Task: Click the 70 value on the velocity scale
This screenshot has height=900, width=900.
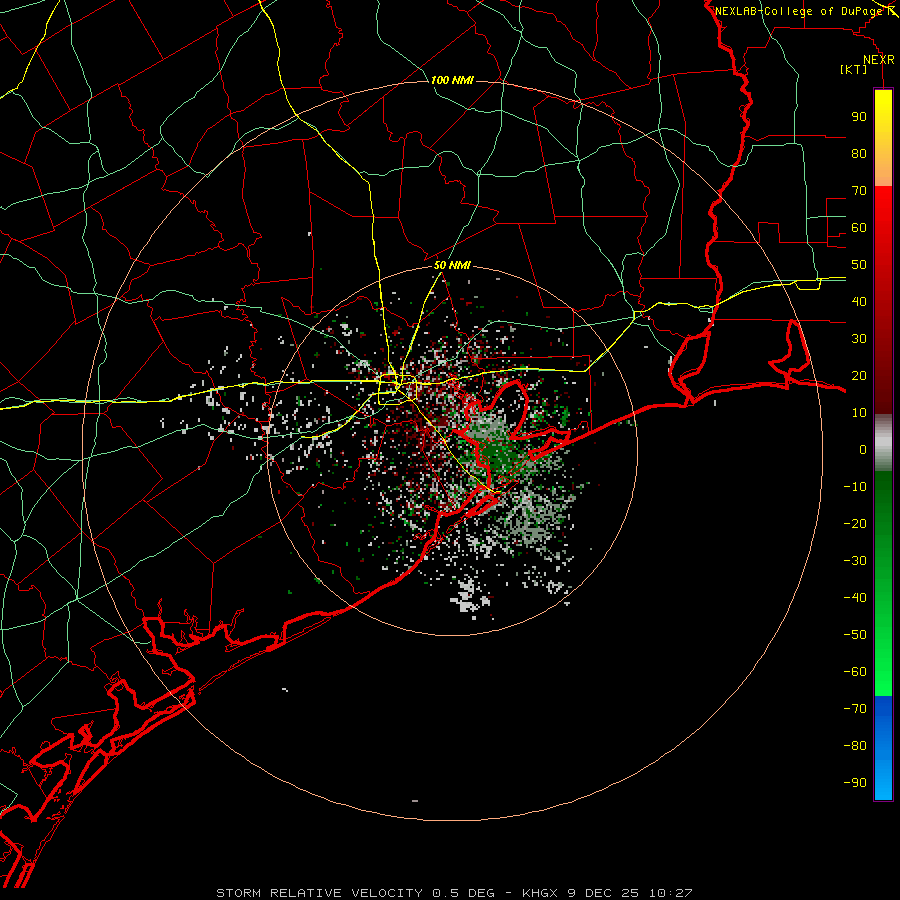Action: point(859,191)
